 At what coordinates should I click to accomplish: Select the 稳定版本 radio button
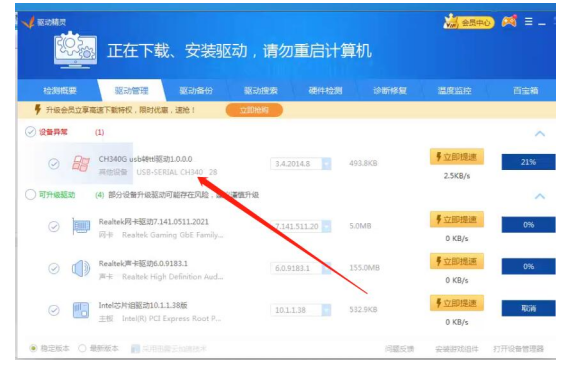[x=33, y=348]
